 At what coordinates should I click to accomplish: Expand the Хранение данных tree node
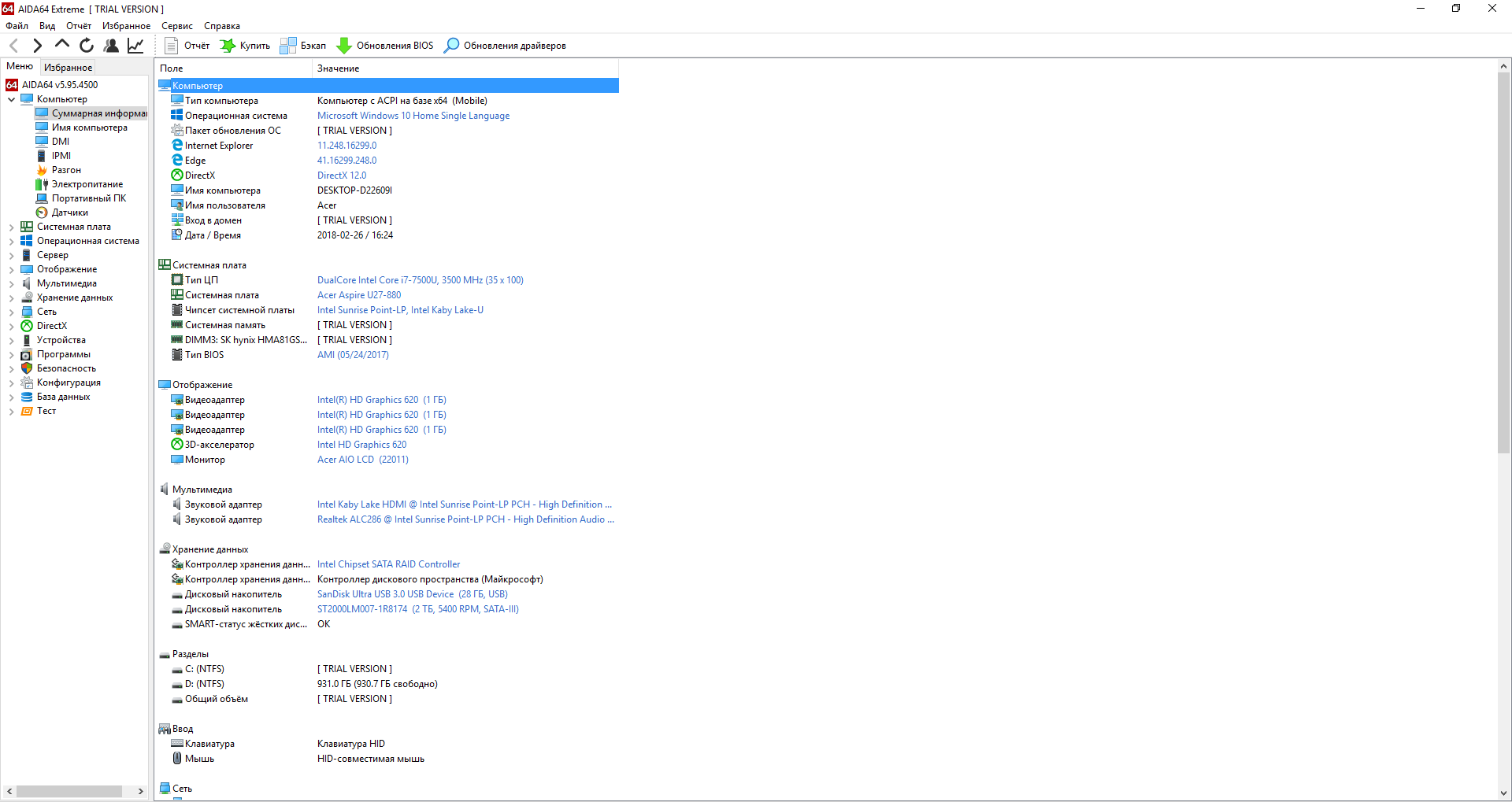click(12, 298)
